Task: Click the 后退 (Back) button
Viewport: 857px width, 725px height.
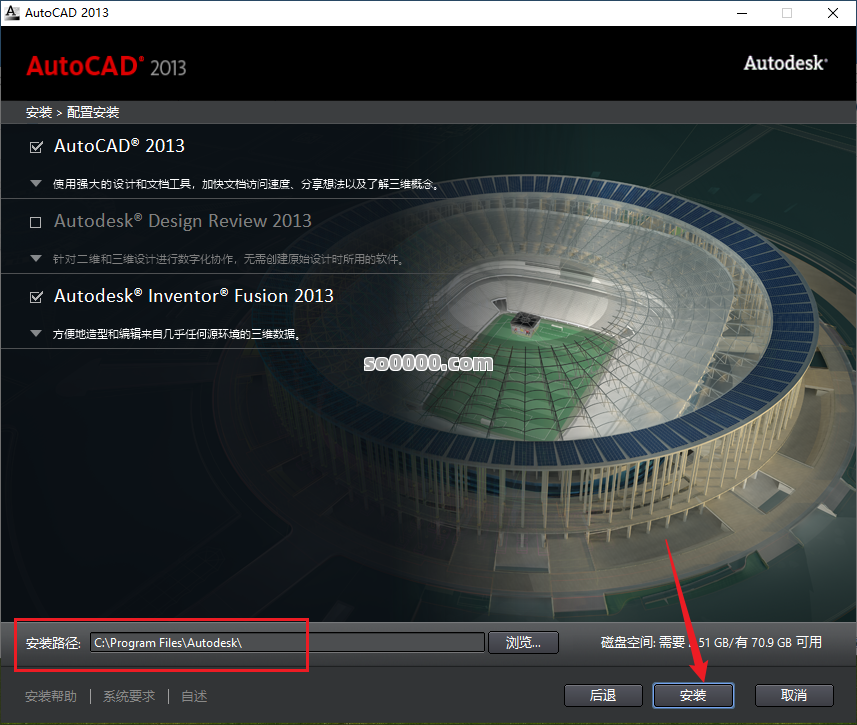Action: [x=603, y=695]
